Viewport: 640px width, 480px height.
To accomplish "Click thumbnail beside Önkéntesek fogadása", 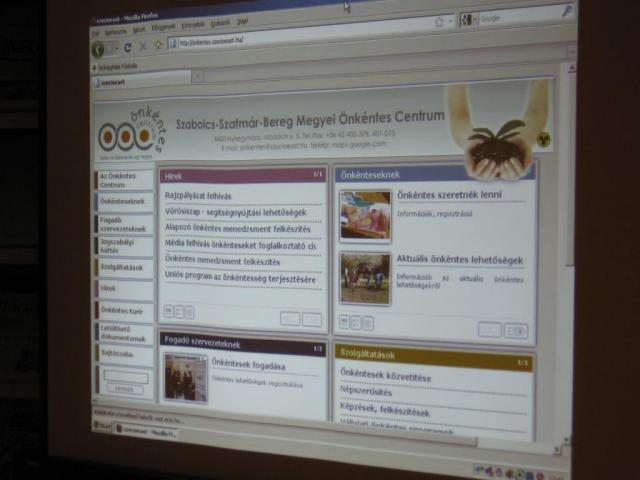I will tap(185, 377).
